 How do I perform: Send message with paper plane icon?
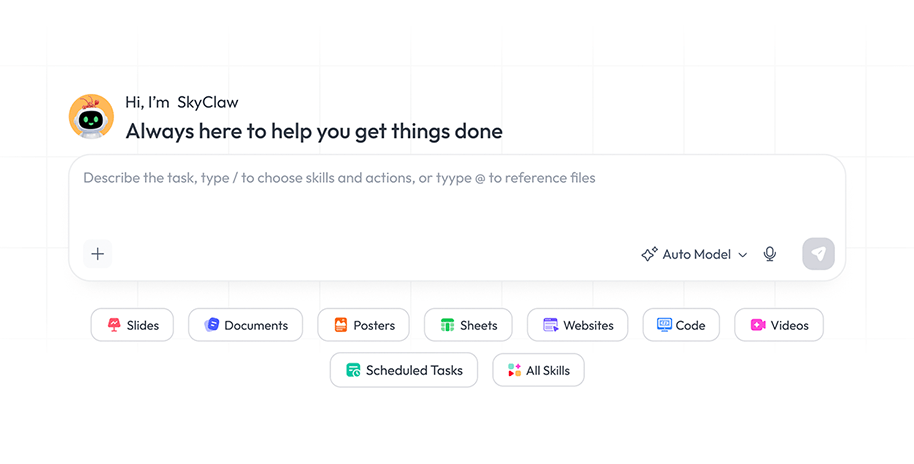tap(818, 254)
